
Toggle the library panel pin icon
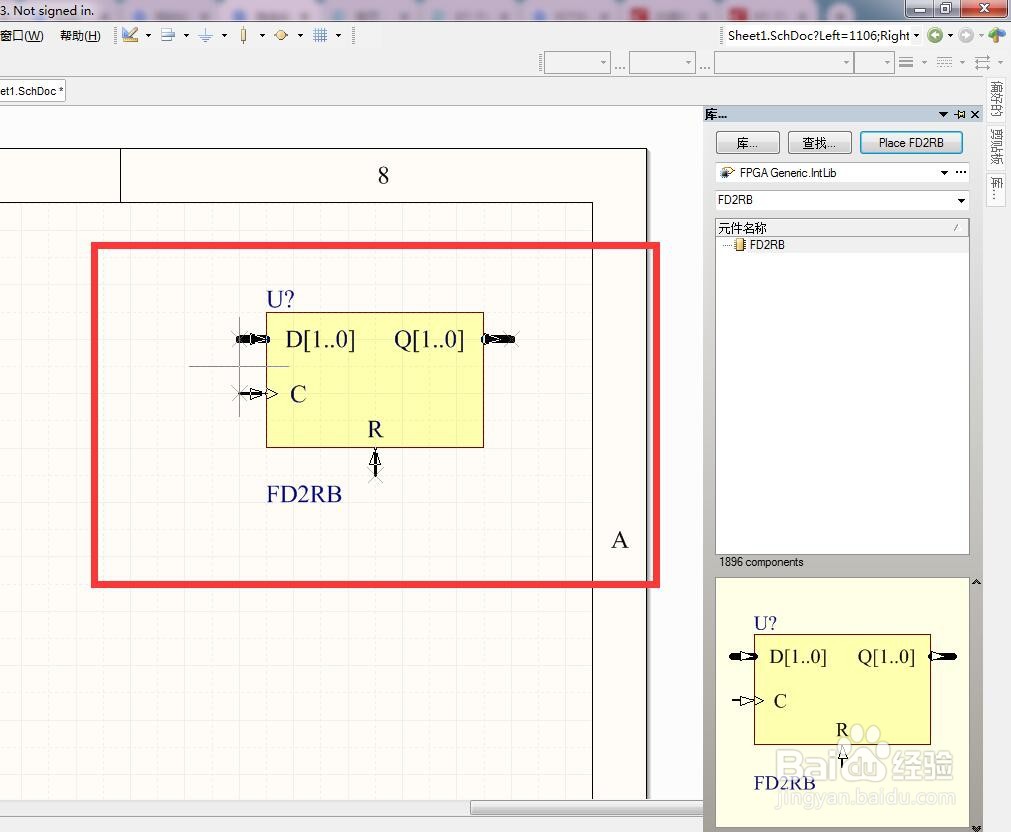click(960, 114)
